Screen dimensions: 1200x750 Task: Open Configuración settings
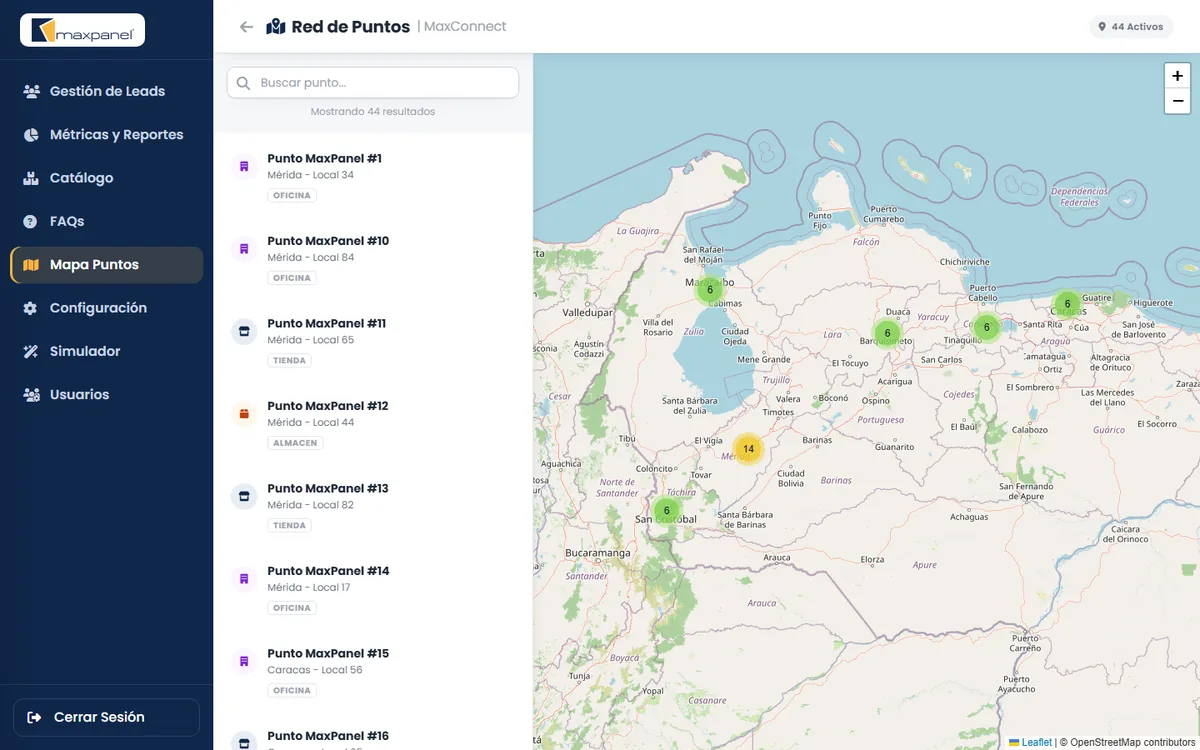(x=106, y=308)
